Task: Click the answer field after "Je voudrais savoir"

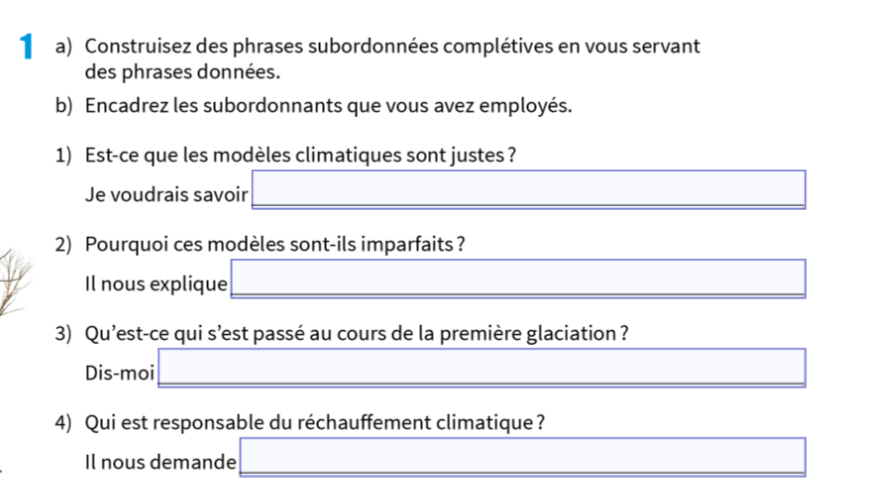Action: [528, 189]
